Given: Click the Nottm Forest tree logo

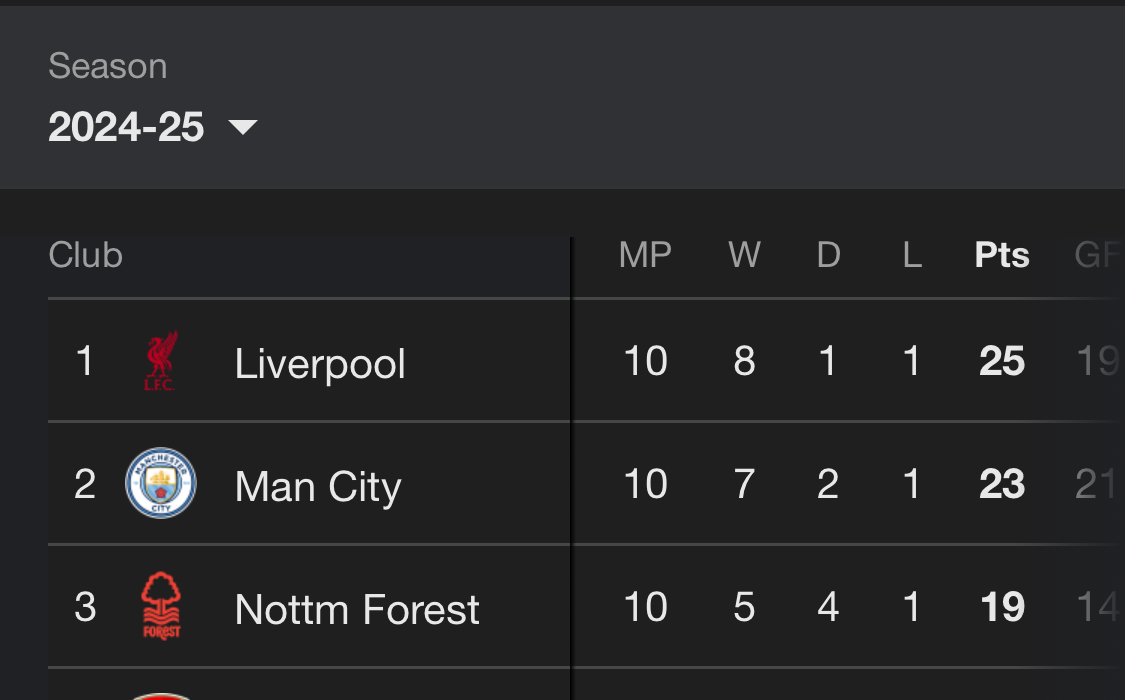Looking at the screenshot, I should point(160,607).
